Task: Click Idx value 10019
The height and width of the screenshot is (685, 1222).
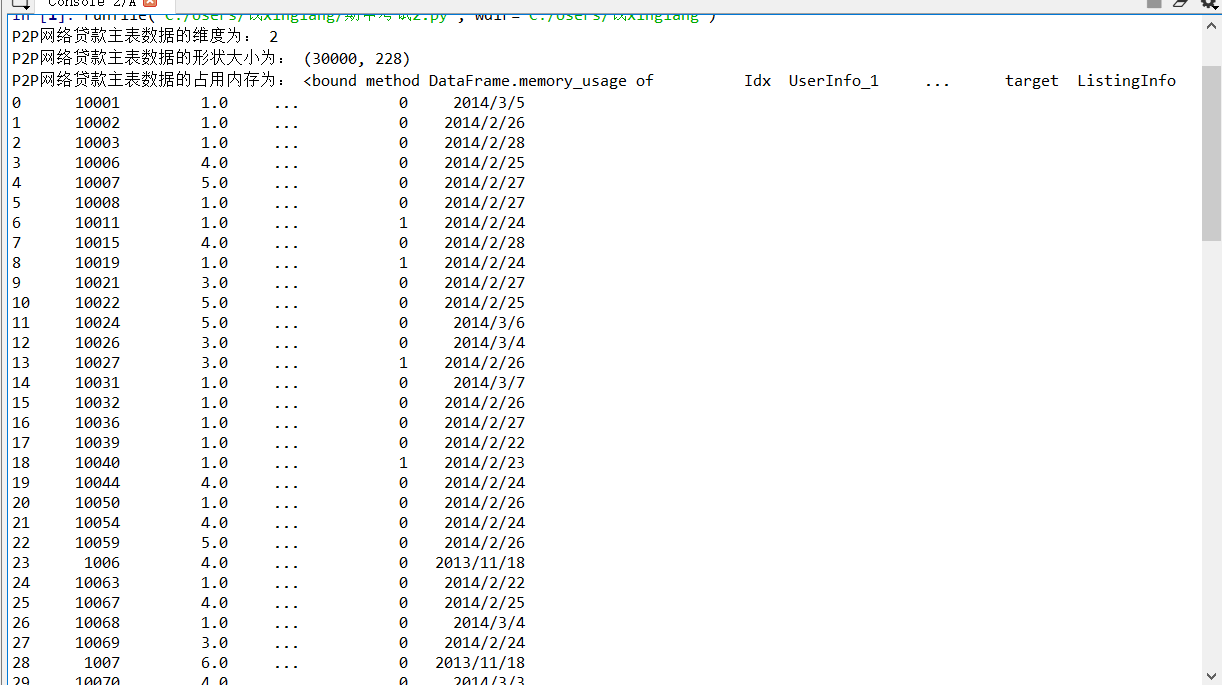Action: (x=97, y=262)
